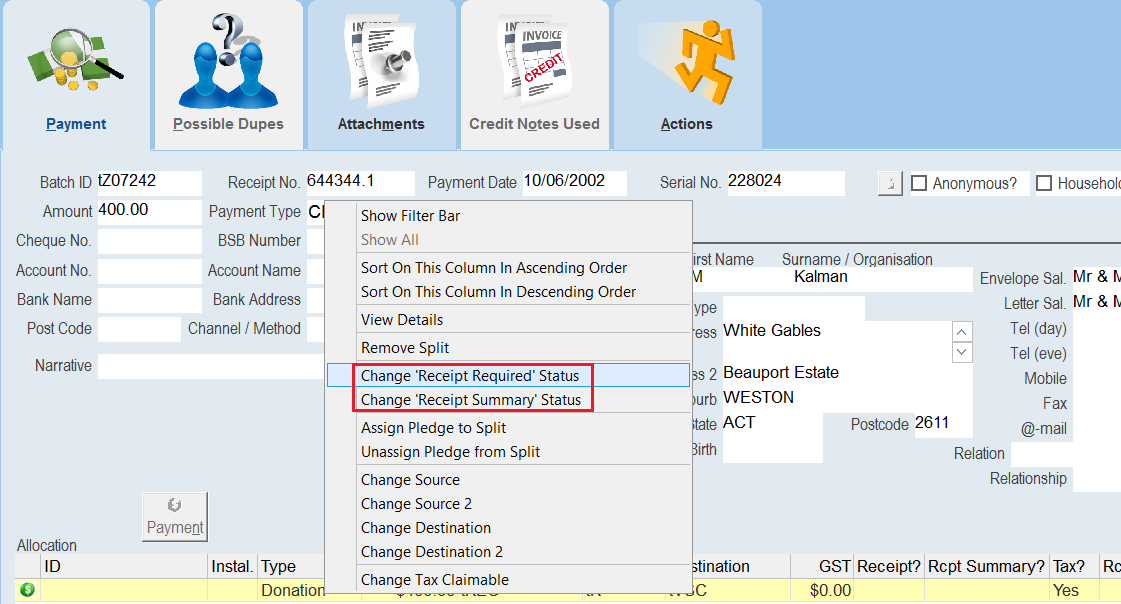Click the Postcode field 2611
Viewport: 1121px width, 604px height.
pos(943,423)
